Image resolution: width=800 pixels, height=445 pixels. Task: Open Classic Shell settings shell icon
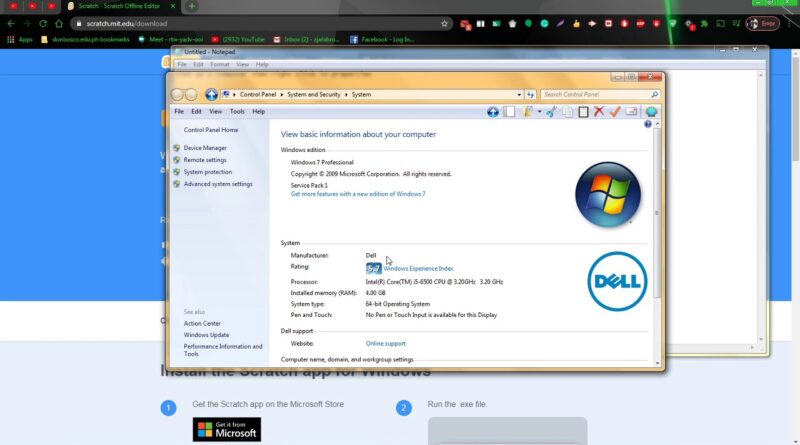tap(651, 112)
